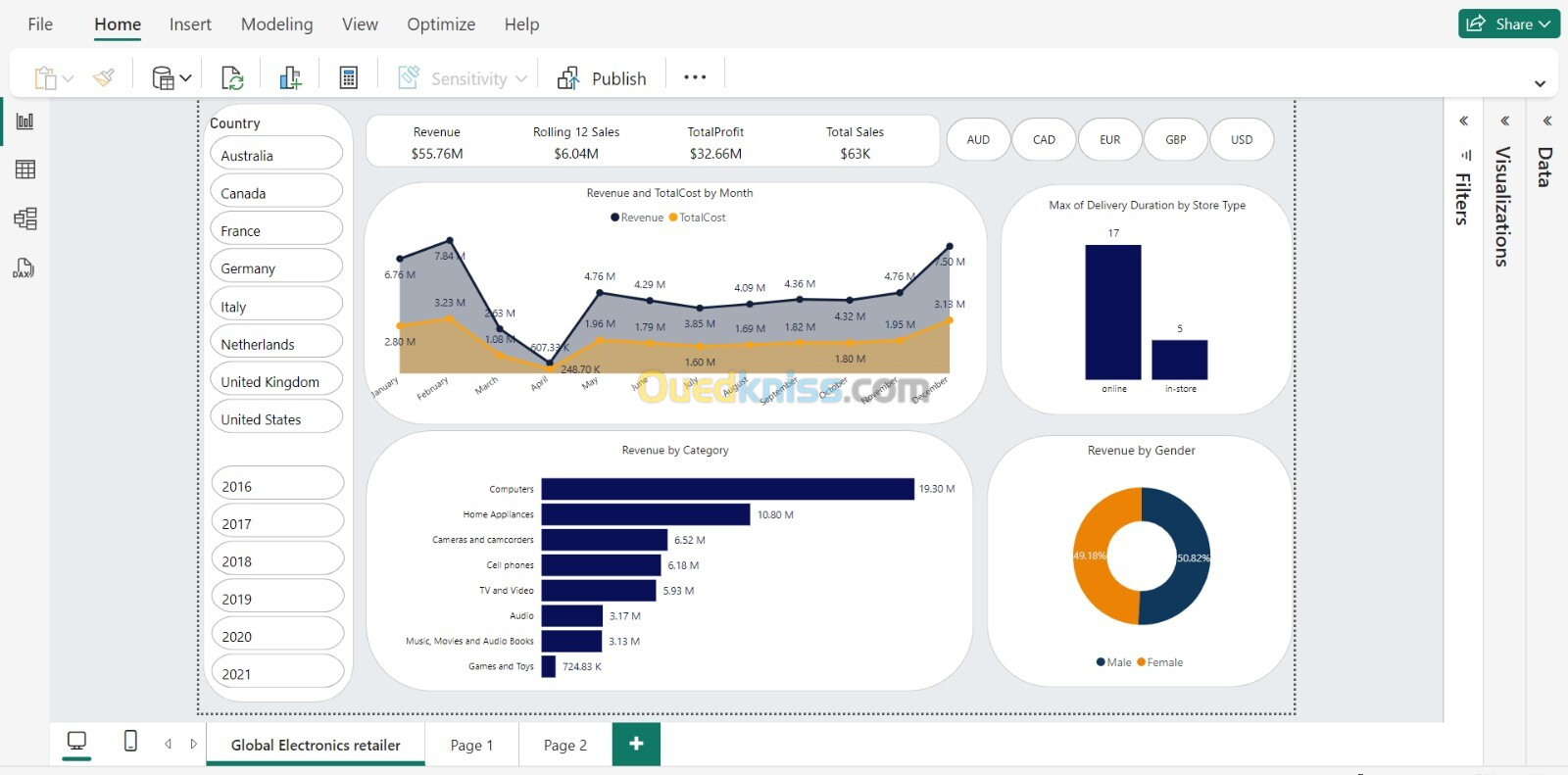Image resolution: width=1568 pixels, height=775 pixels.
Task: Open the Optimize ribbon tab
Action: click(441, 24)
